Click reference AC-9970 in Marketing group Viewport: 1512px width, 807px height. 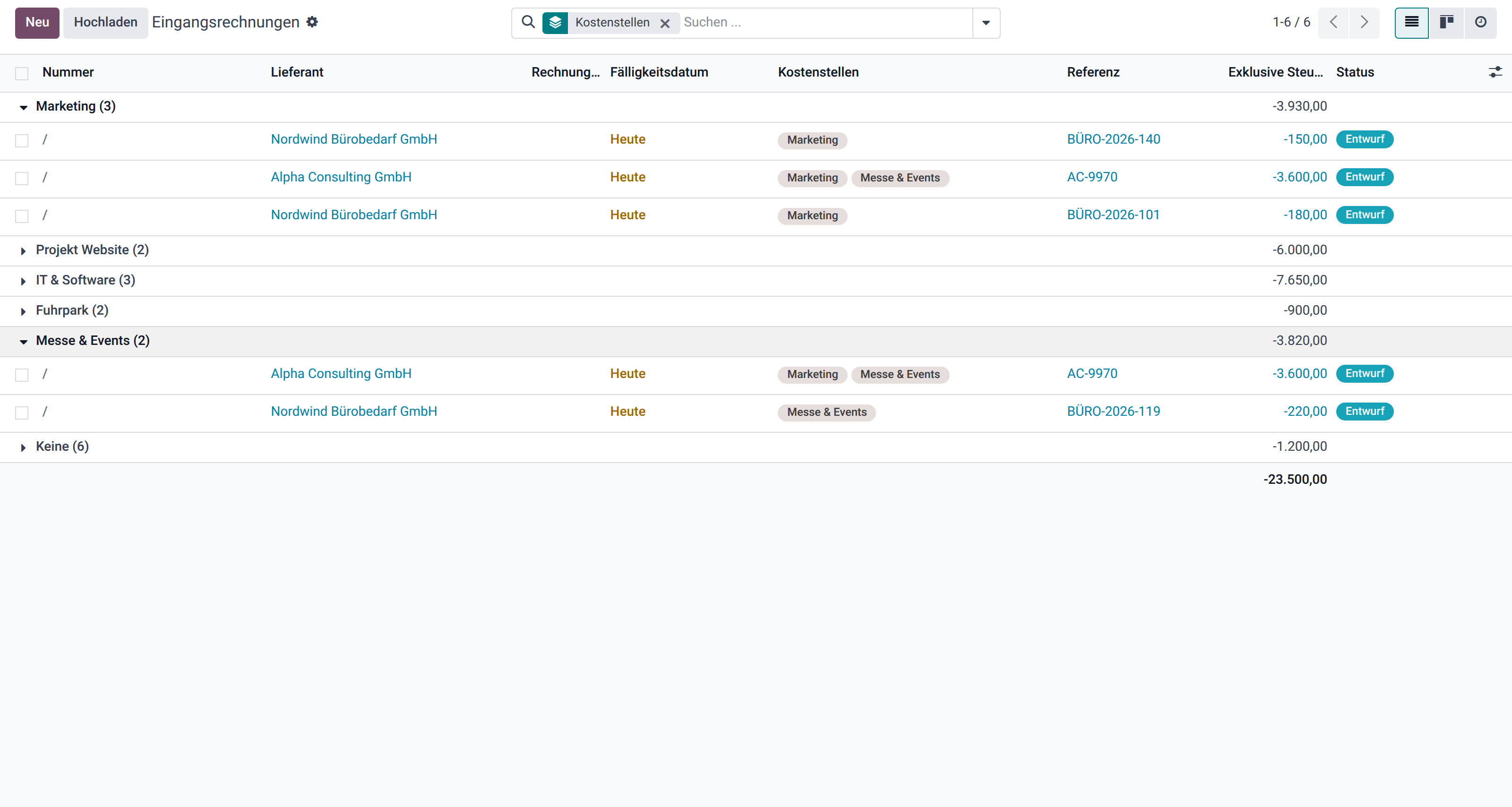pos(1092,177)
